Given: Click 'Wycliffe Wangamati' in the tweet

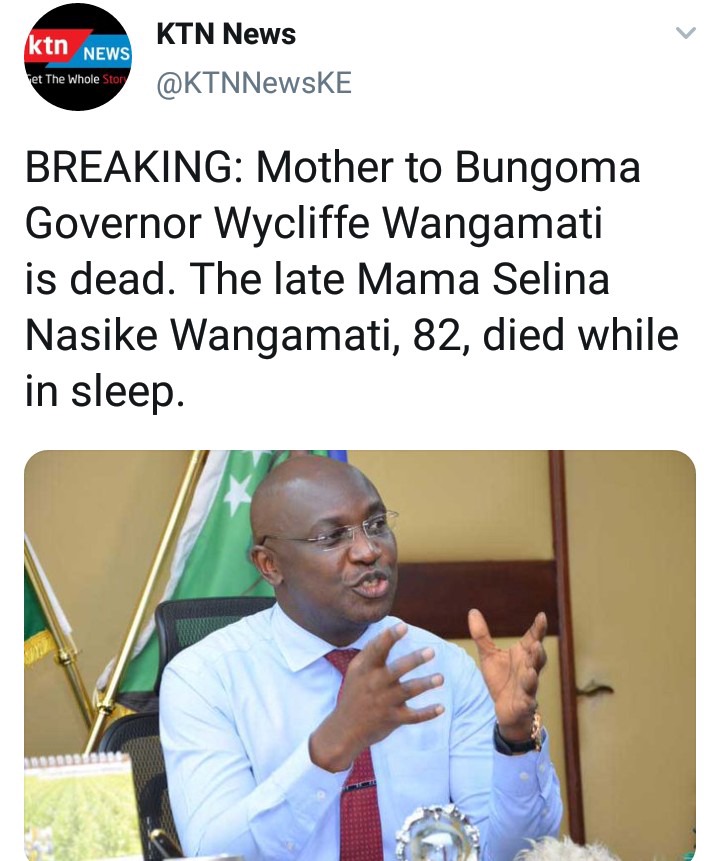Looking at the screenshot, I should 409,225.
